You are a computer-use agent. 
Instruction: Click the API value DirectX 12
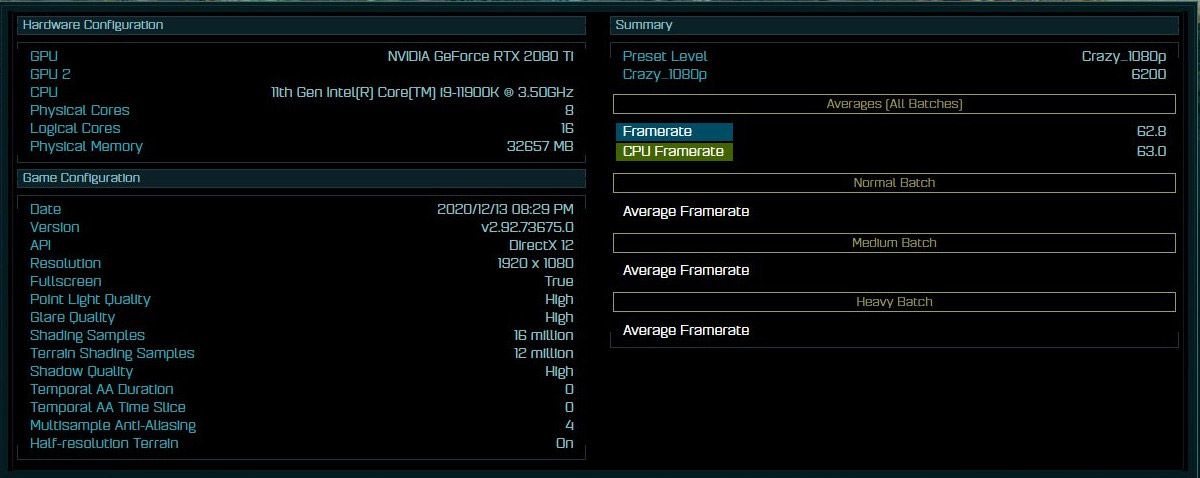point(541,245)
